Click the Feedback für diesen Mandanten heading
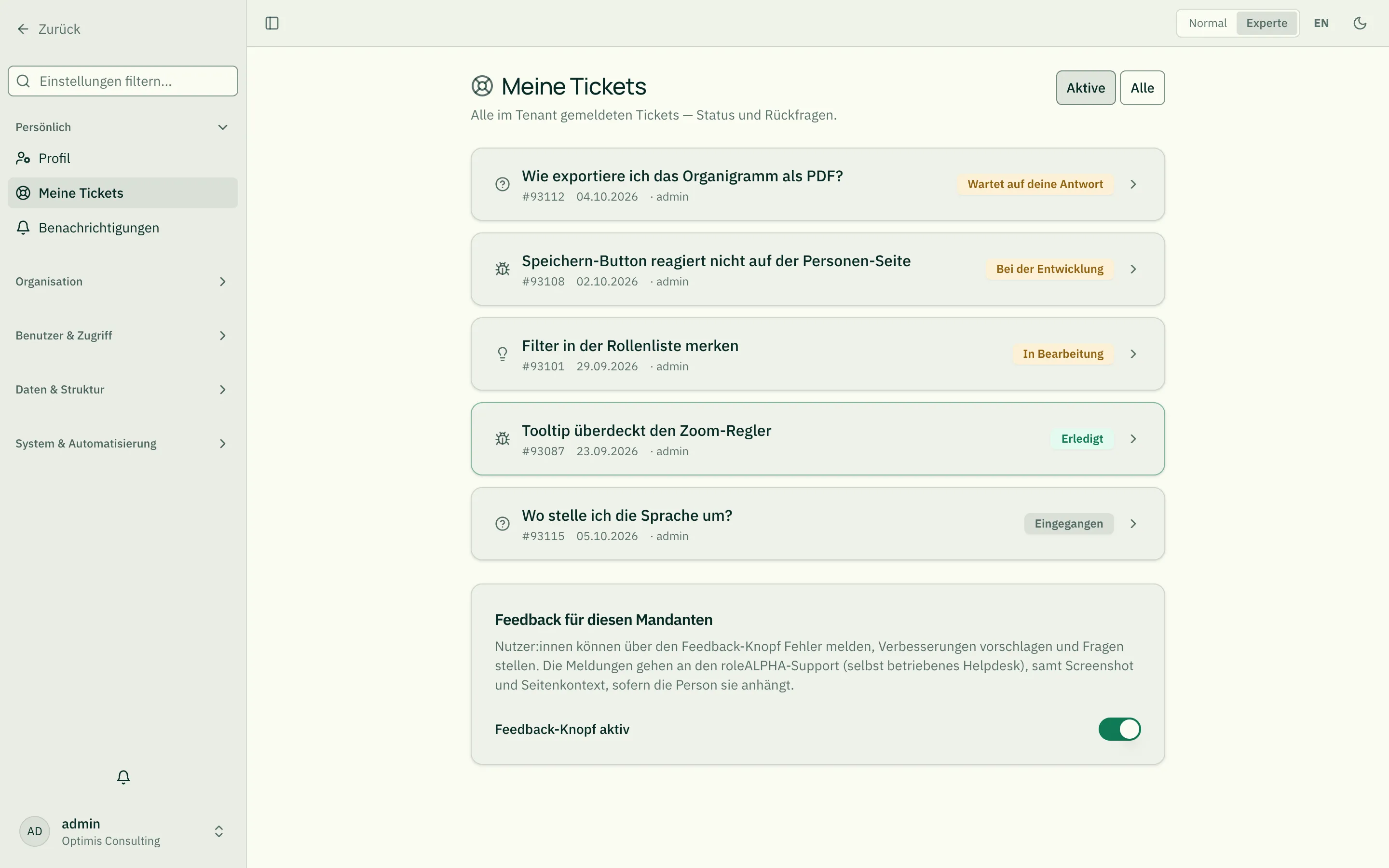1389x868 pixels. click(x=603, y=620)
